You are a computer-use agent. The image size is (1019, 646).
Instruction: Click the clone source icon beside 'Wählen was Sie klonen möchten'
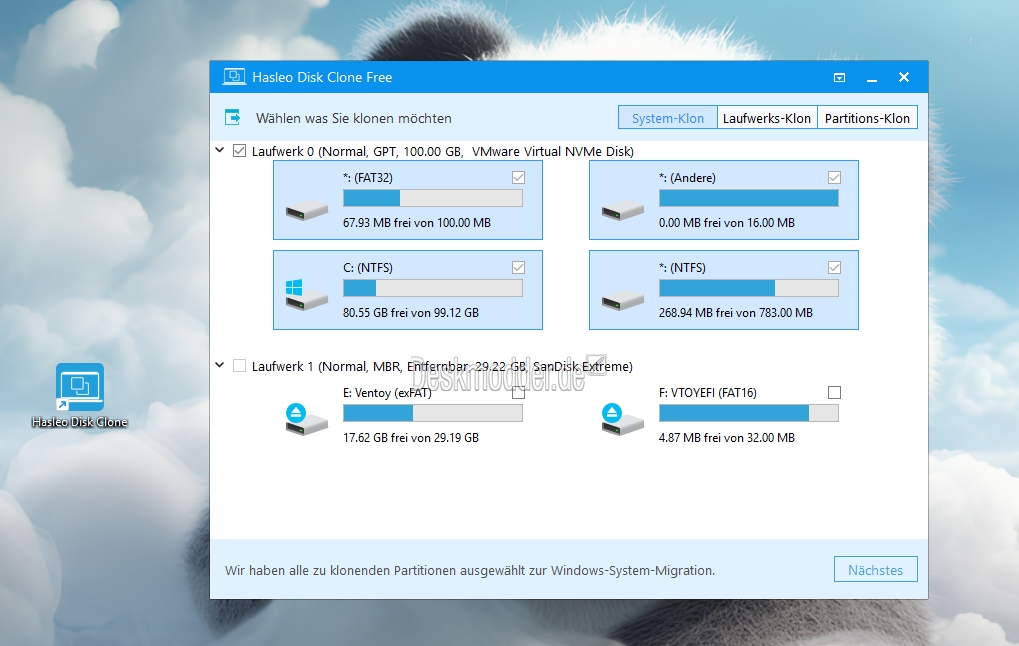pos(233,118)
